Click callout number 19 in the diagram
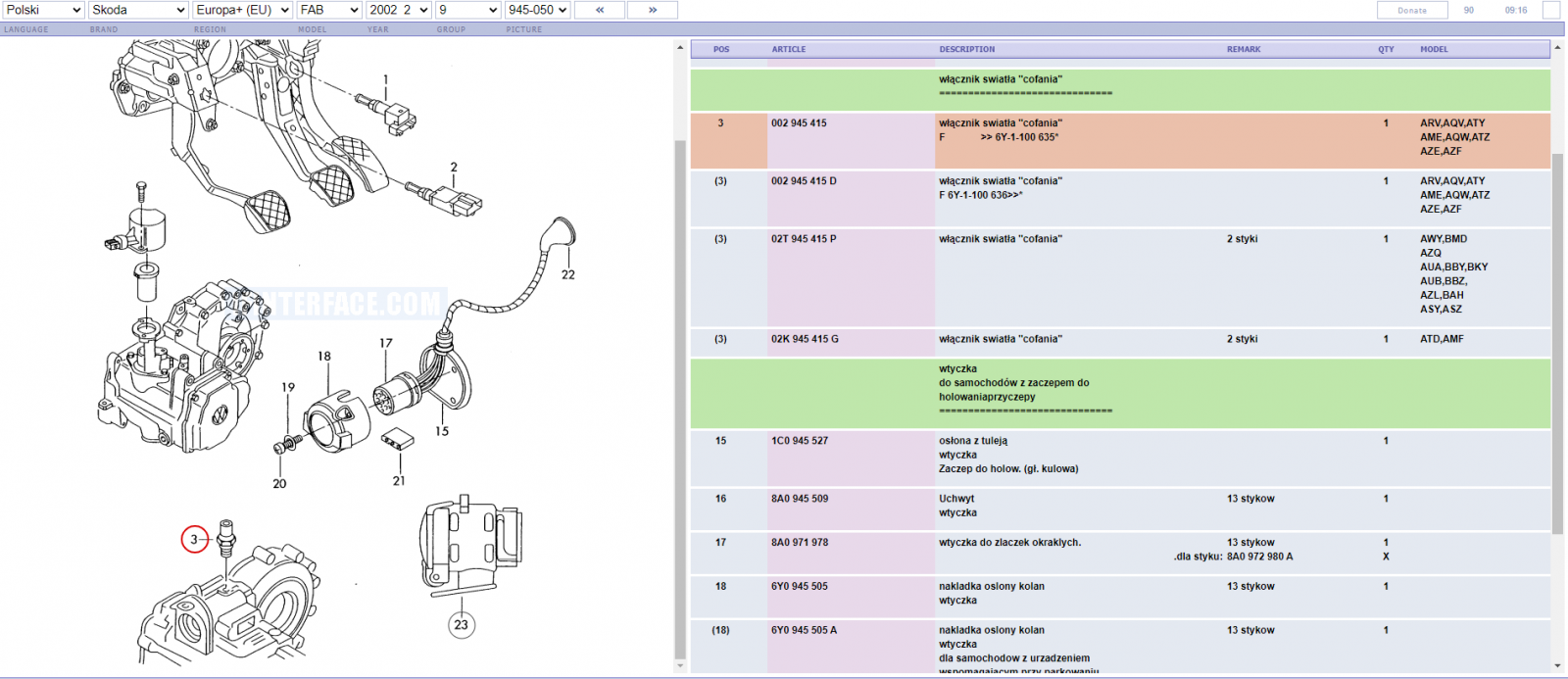 pos(288,387)
